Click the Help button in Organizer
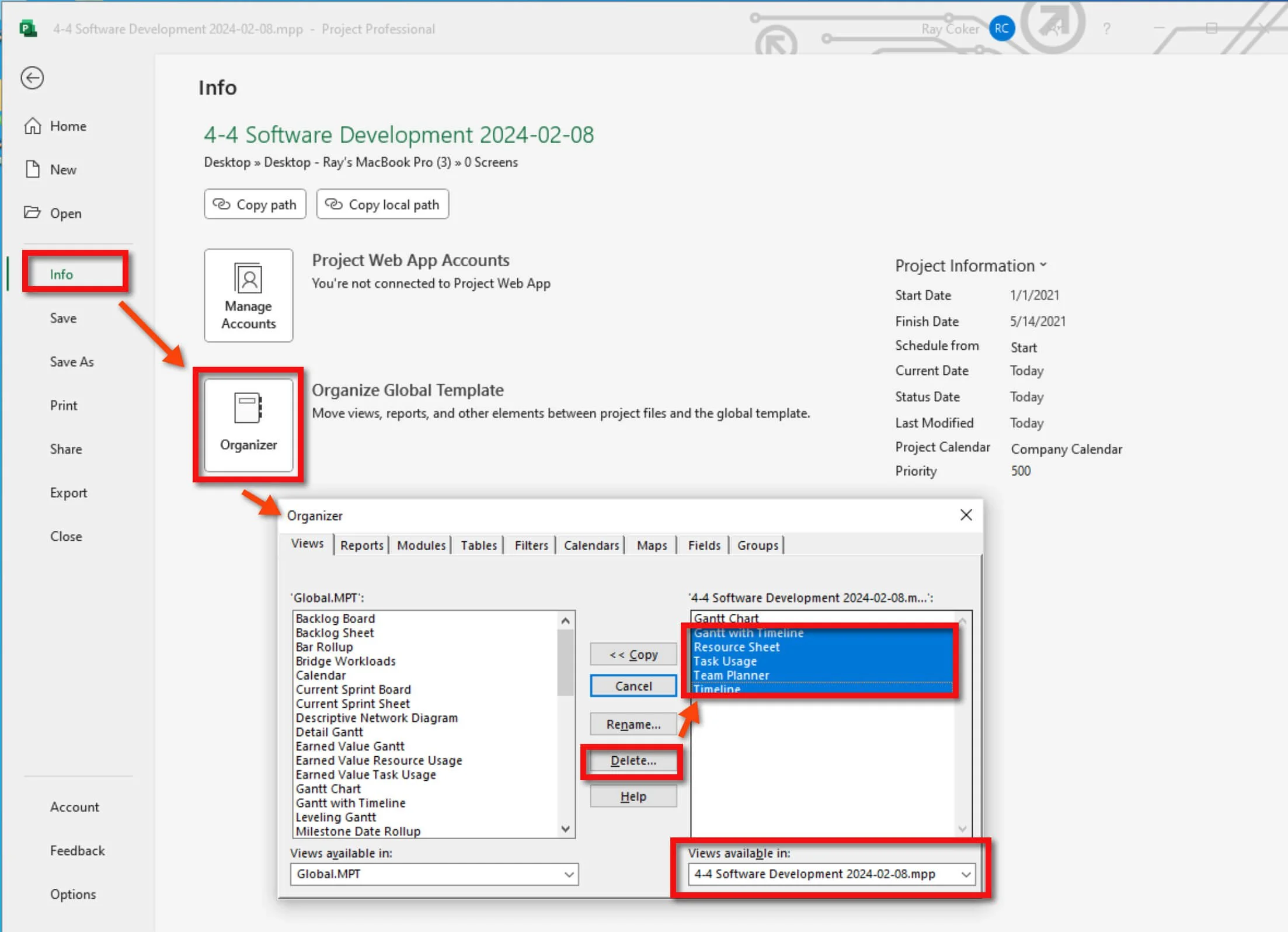This screenshot has width=1288, height=932. coord(633,797)
